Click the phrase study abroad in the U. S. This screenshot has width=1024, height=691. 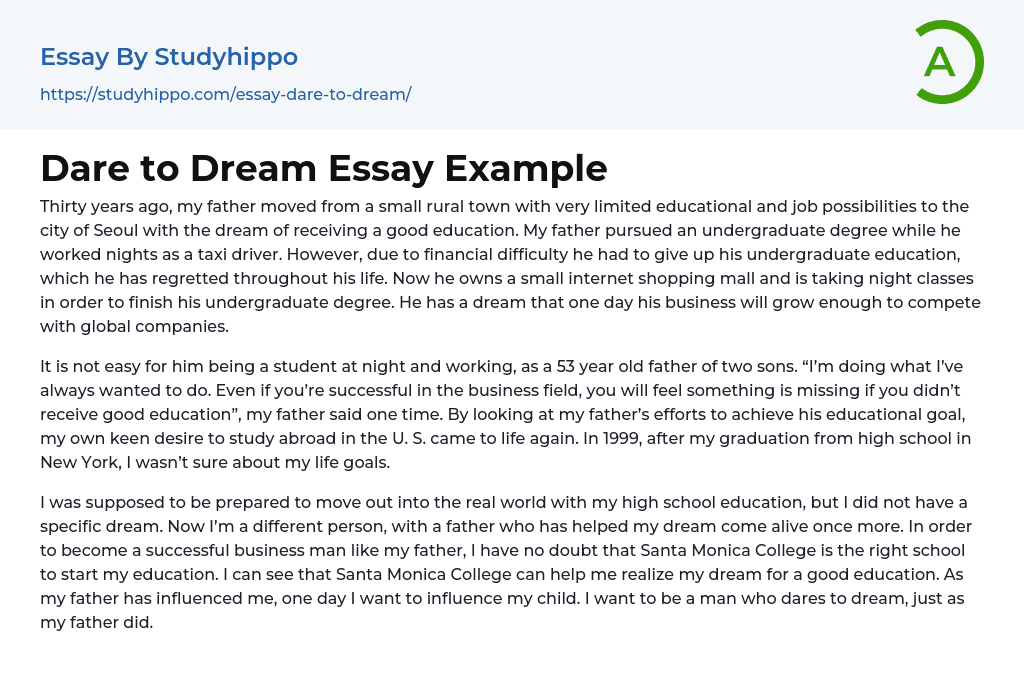pyautogui.click(x=286, y=438)
